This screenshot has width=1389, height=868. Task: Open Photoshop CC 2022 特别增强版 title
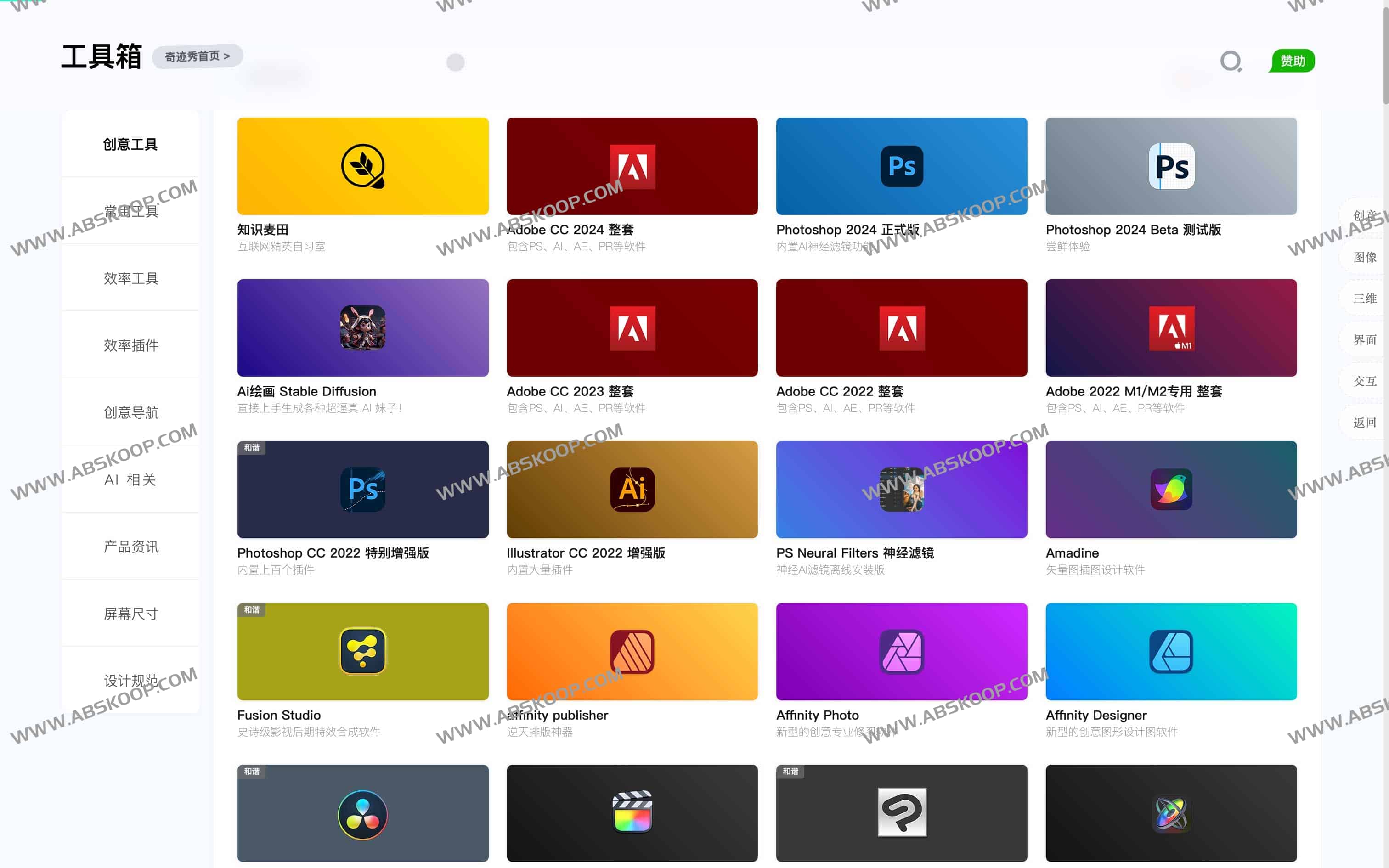coord(333,553)
